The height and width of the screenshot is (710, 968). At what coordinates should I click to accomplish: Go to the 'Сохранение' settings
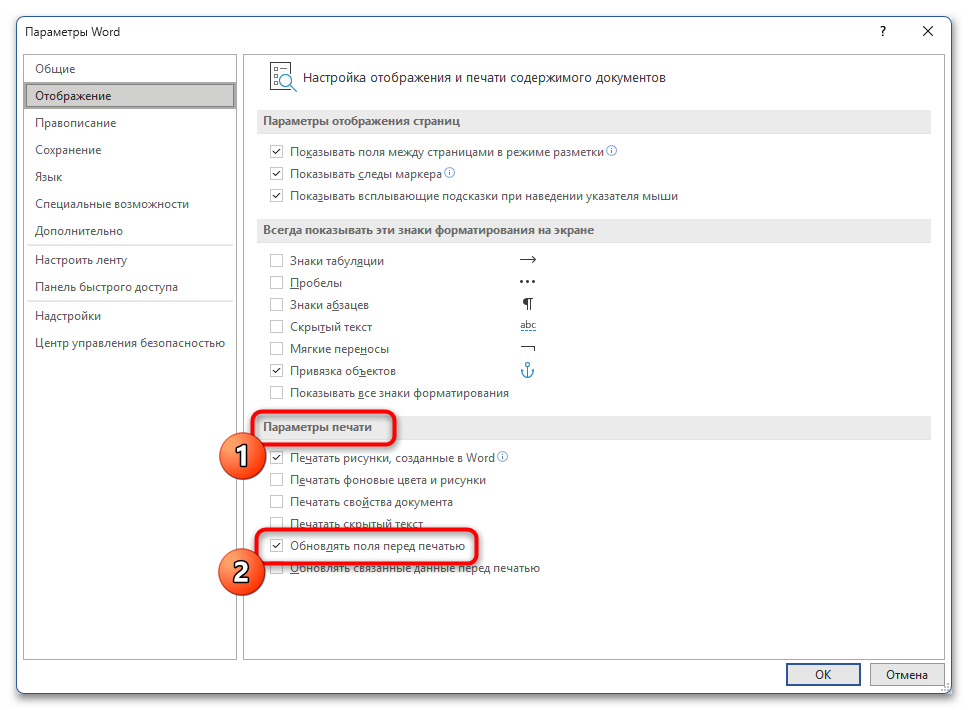click(x=130, y=150)
